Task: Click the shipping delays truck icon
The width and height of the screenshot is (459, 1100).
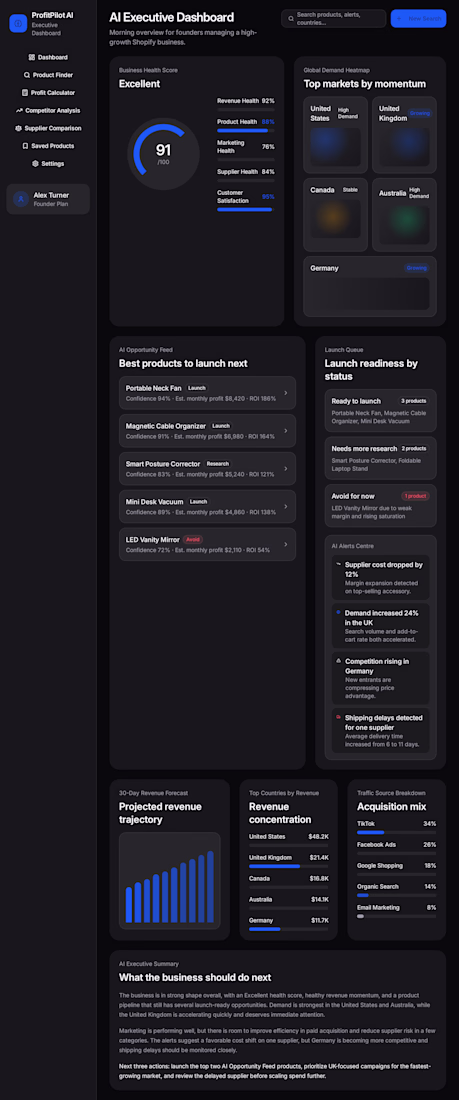Action: pos(338,718)
